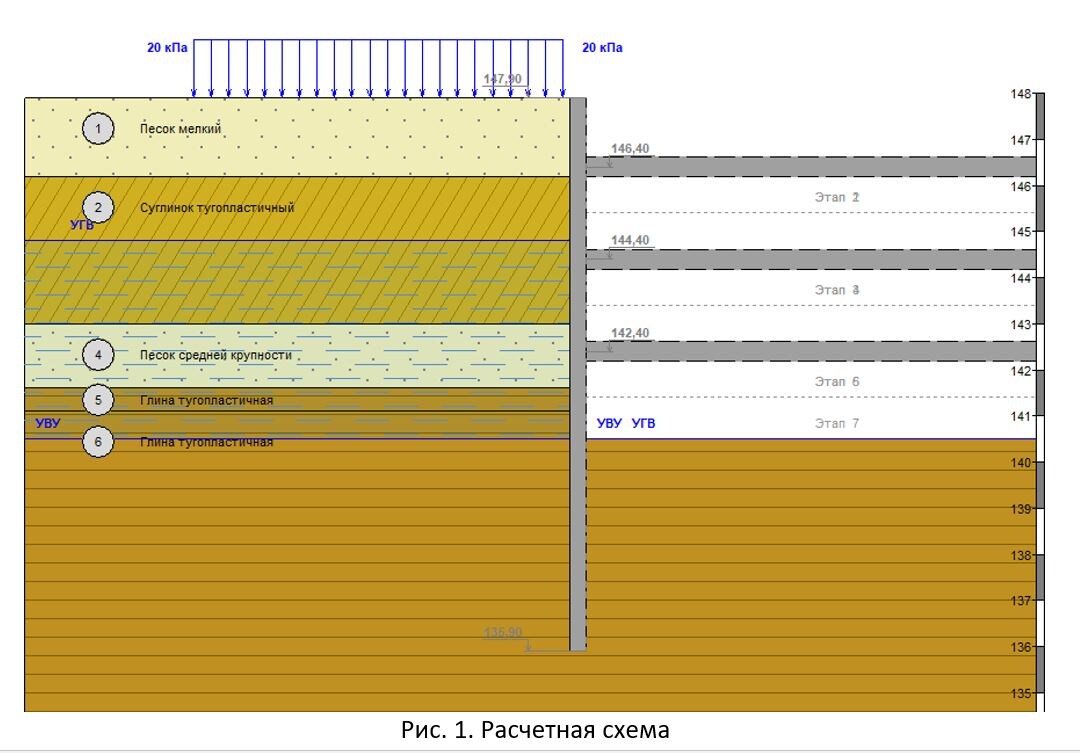Click the 'Песок мелкий' layer label
The height and width of the screenshot is (753, 1080).
click(180, 128)
